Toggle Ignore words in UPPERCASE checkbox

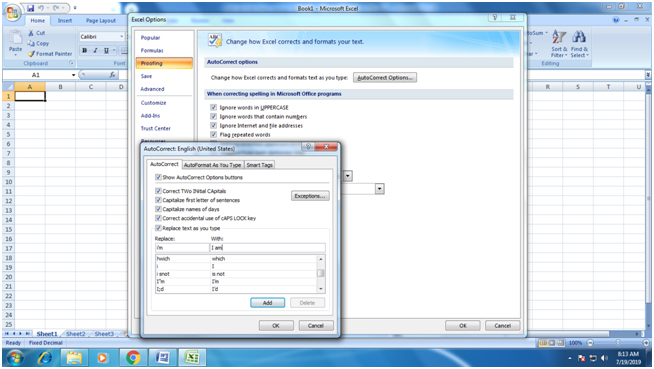(214, 107)
